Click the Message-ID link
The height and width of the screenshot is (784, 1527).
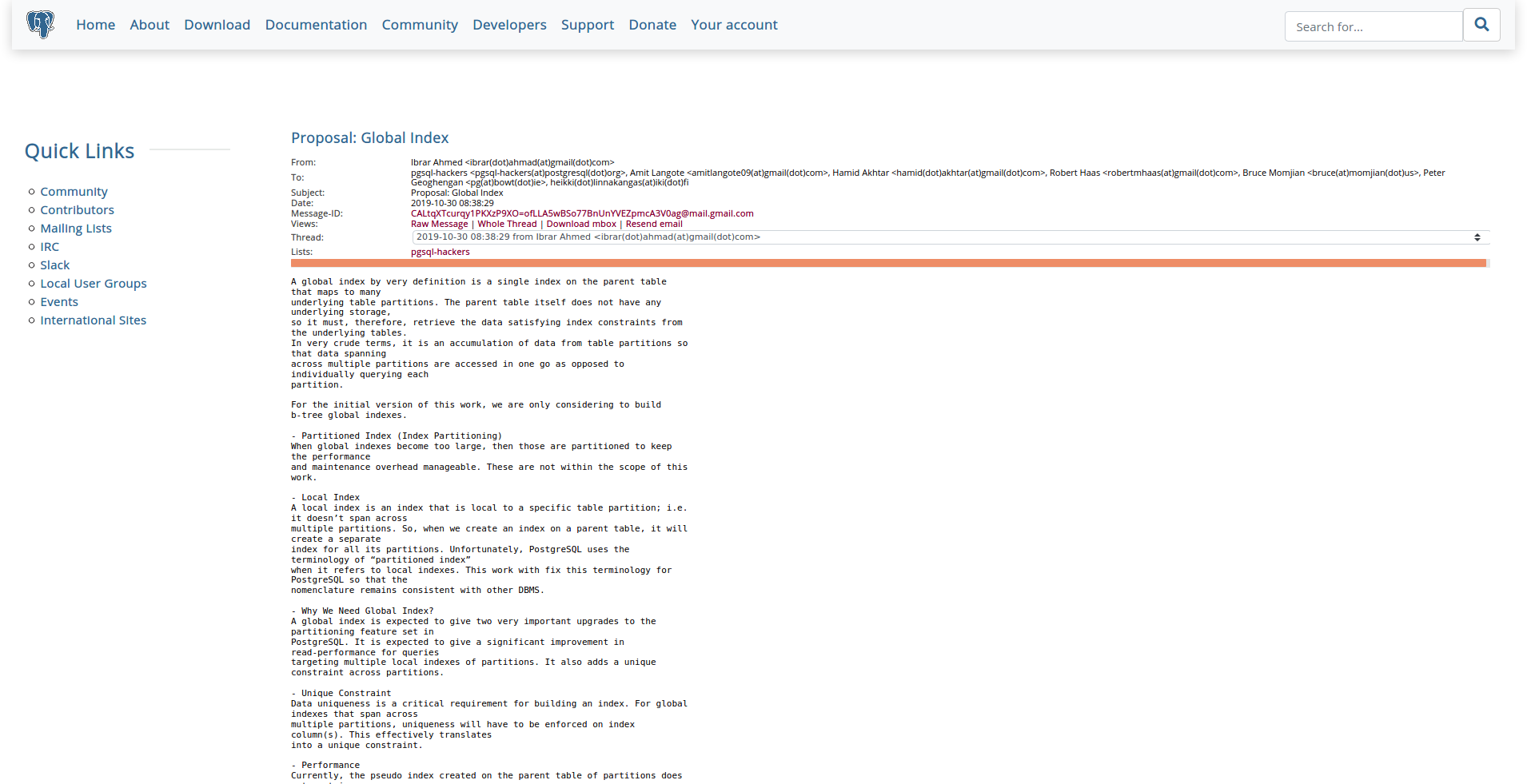coord(581,214)
